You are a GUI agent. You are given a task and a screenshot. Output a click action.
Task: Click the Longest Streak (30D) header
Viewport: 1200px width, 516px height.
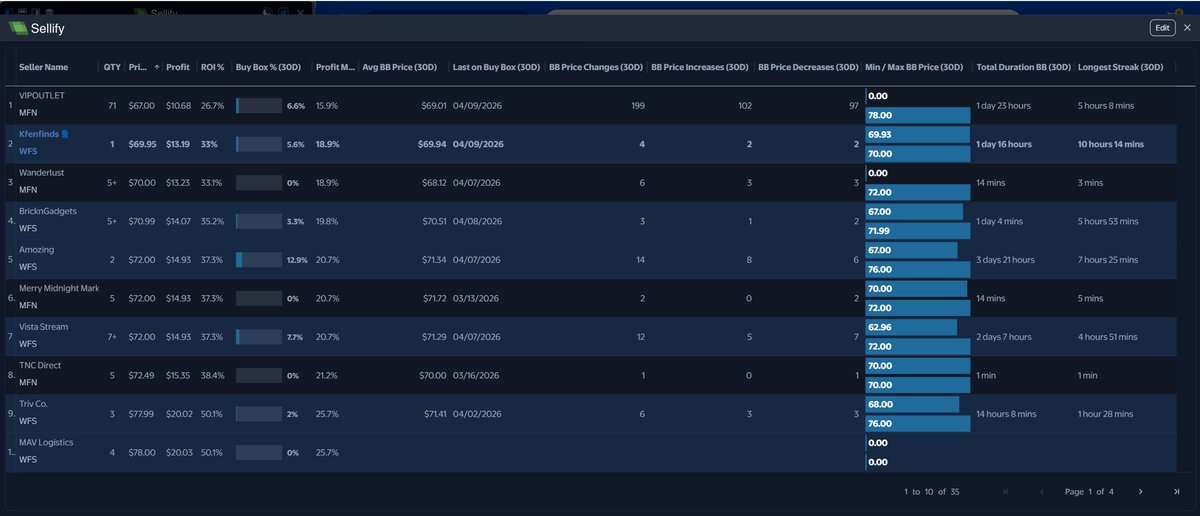tap(1120, 67)
